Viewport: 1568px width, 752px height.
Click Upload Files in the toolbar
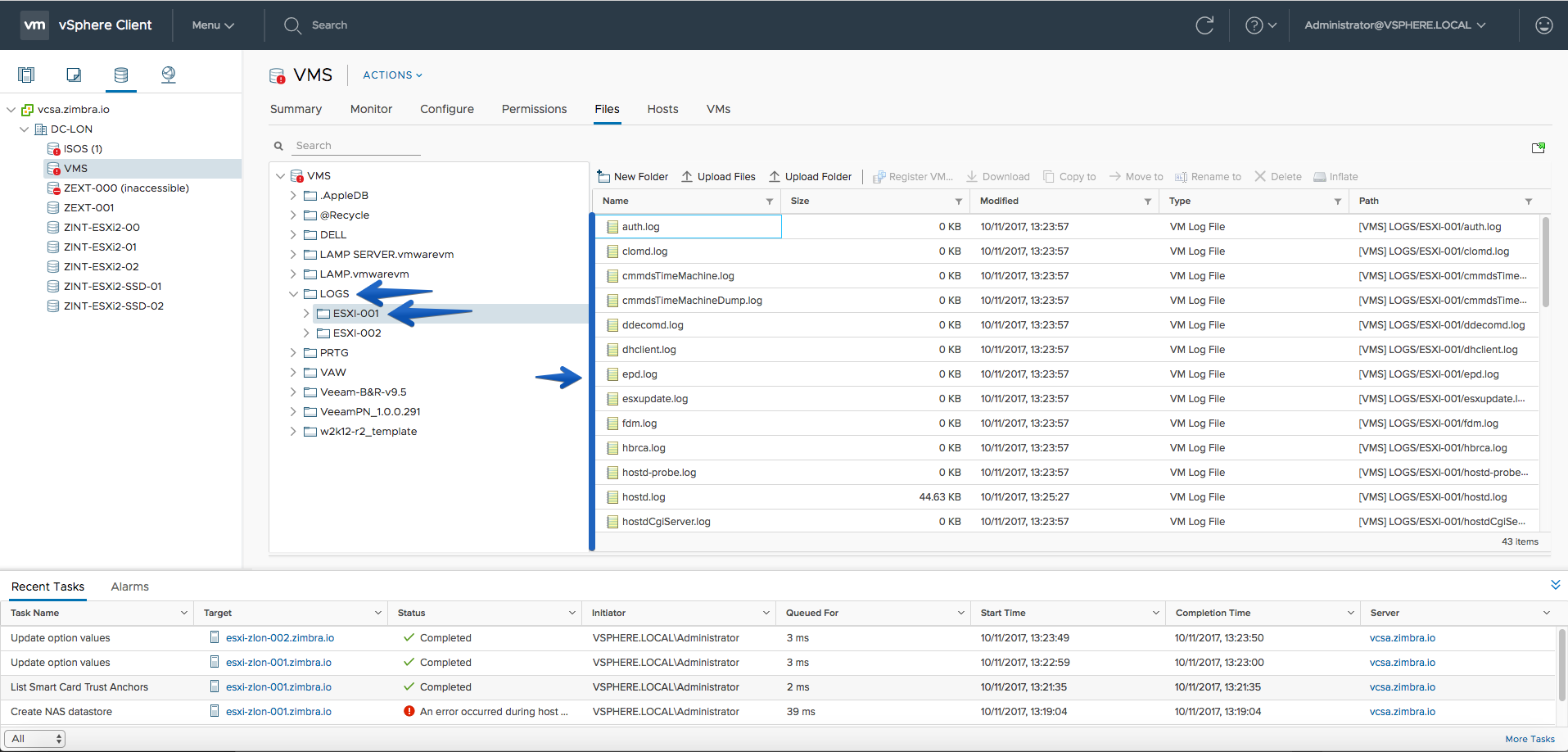pyautogui.click(x=718, y=176)
